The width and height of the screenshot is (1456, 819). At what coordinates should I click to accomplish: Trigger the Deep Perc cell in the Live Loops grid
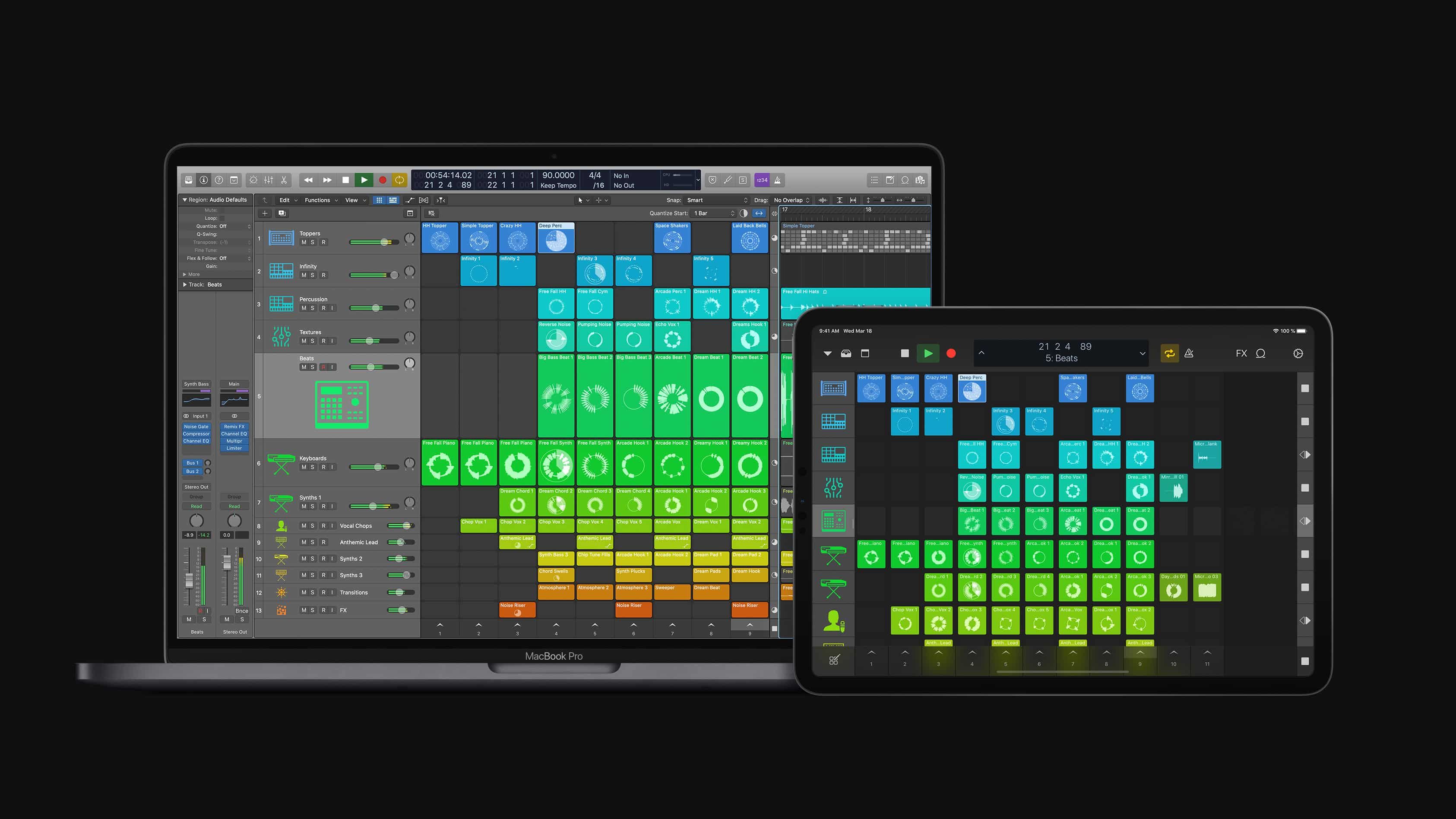(556, 238)
